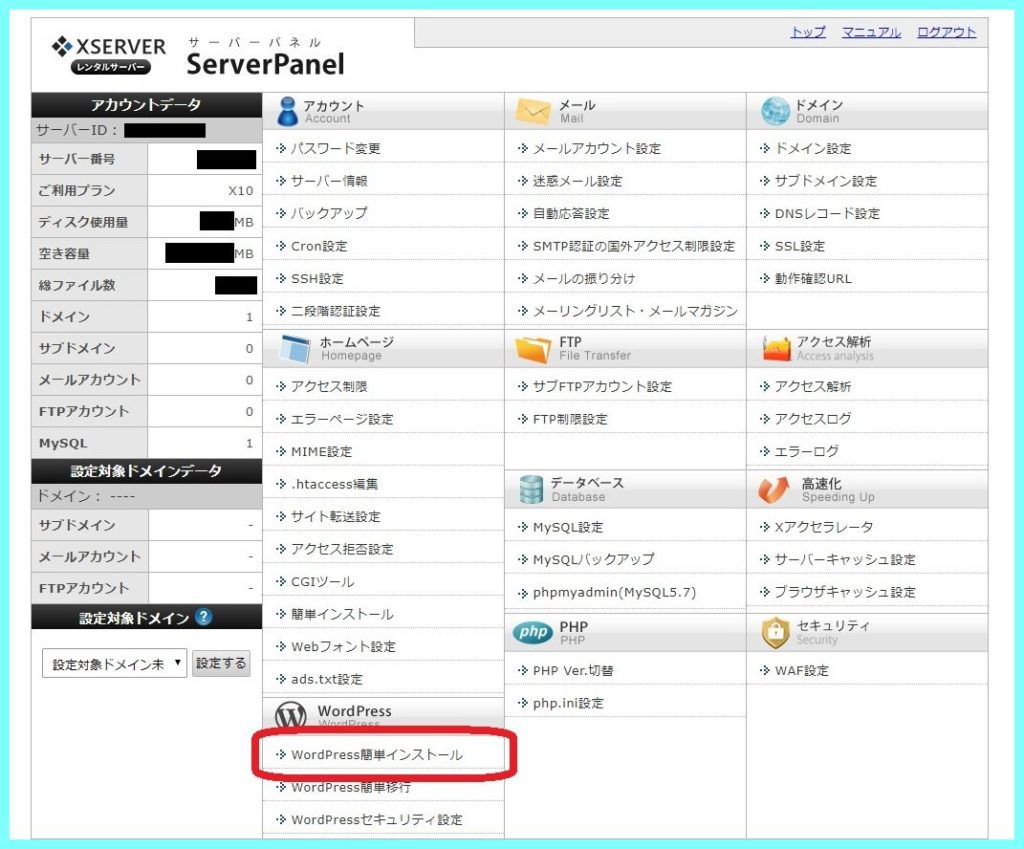Click the Homepage section window icon
The image size is (1024, 849).
295,348
